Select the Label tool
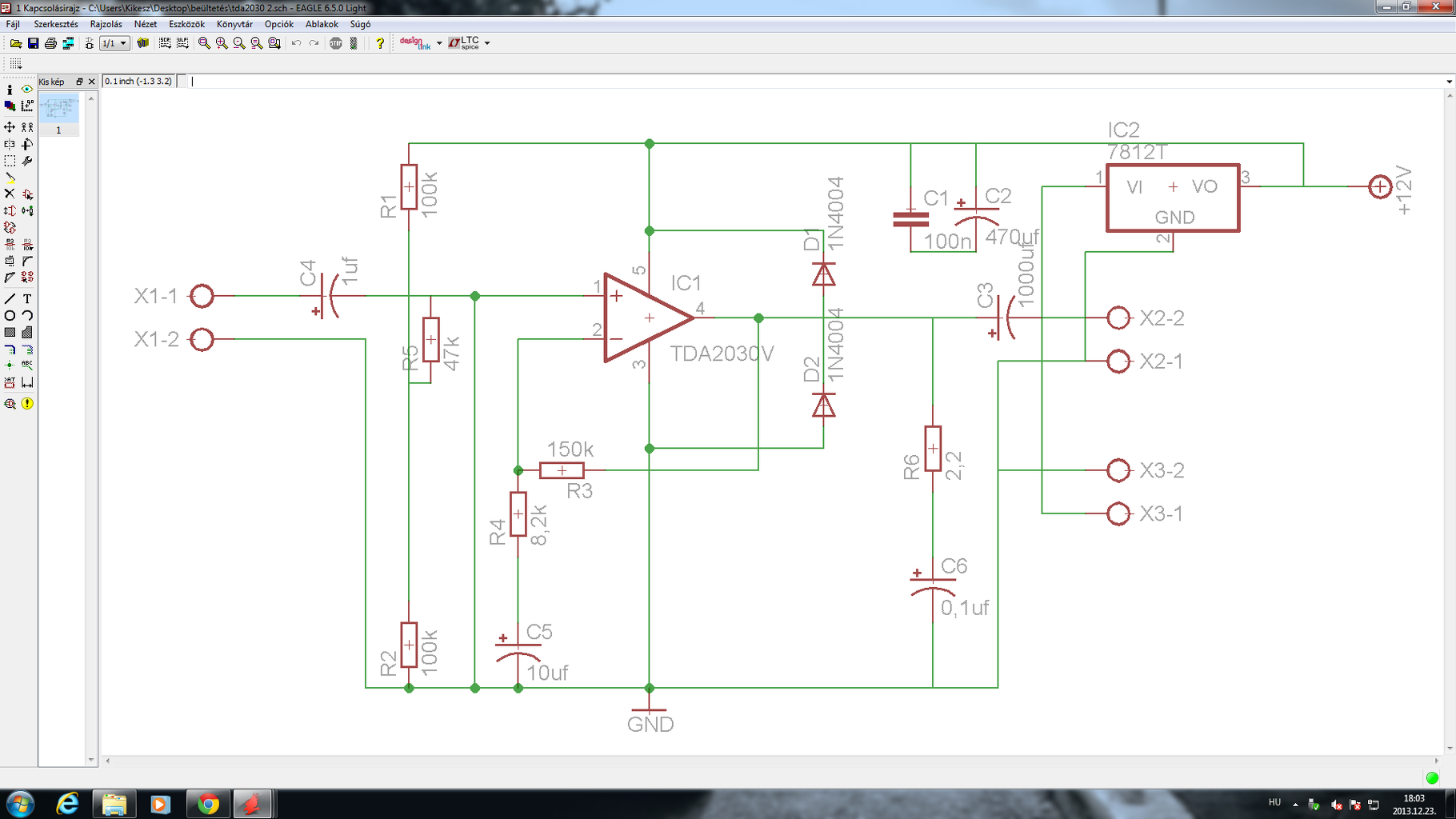This screenshot has width=1456, height=819. (27, 366)
